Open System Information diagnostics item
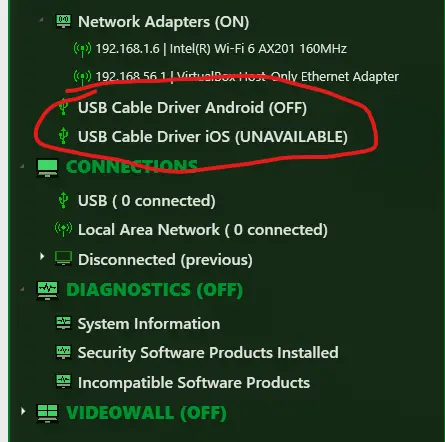The height and width of the screenshot is (442, 445). [149, 324]
